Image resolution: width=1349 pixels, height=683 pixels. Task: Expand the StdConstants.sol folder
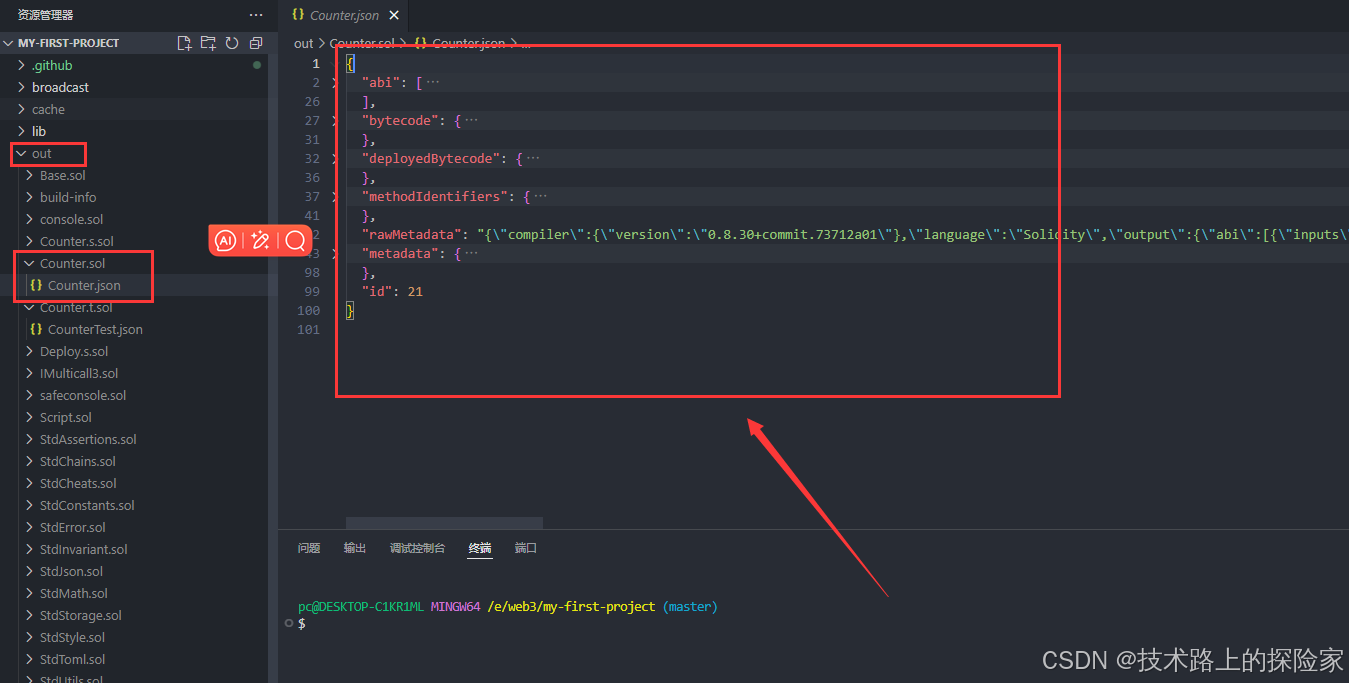tap(134, 505)
